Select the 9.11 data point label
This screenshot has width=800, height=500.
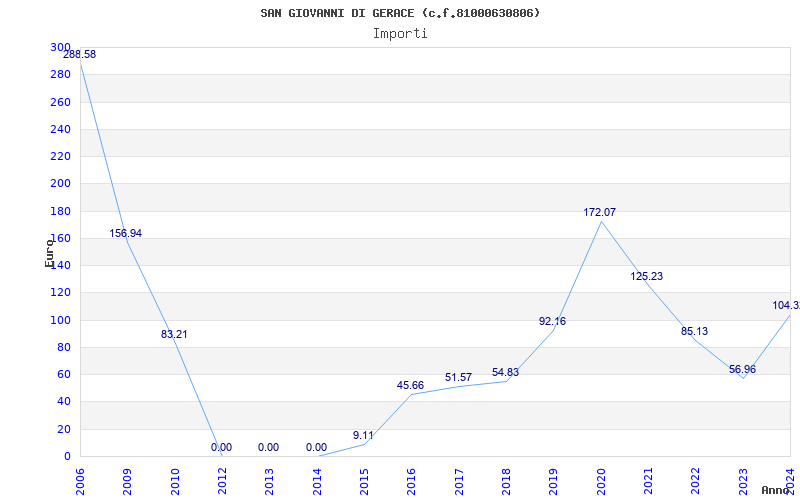pos(363,435)
